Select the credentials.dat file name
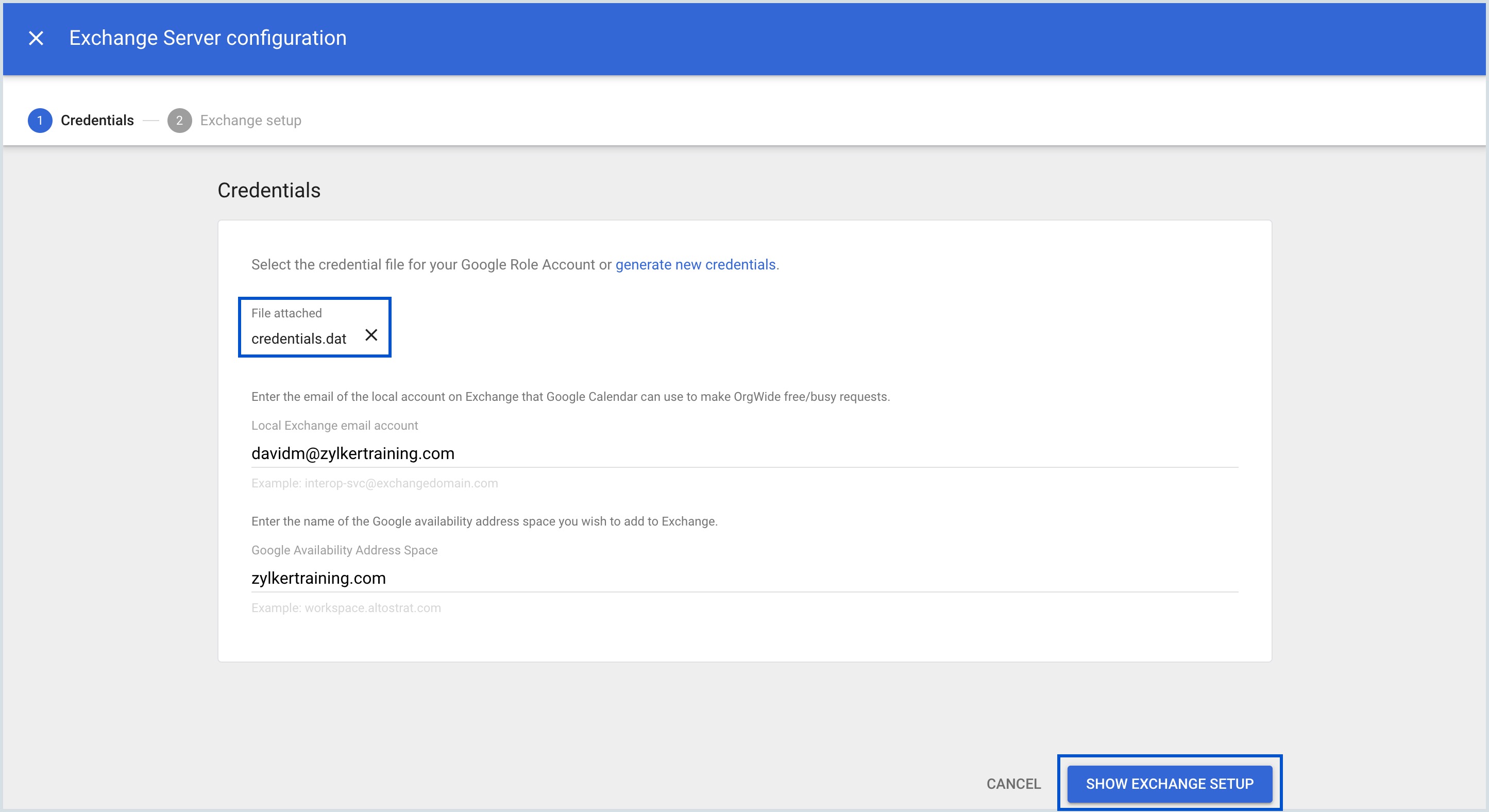Viewport: 1489px width, 812px height. click(x=299, y=339)
